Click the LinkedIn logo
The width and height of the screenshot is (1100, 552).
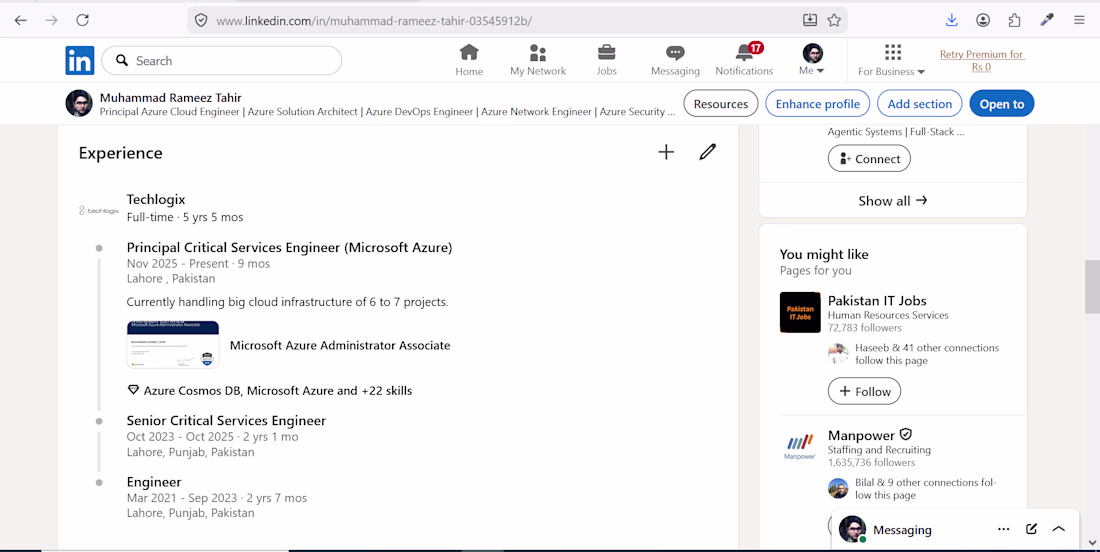coord(79,61)
